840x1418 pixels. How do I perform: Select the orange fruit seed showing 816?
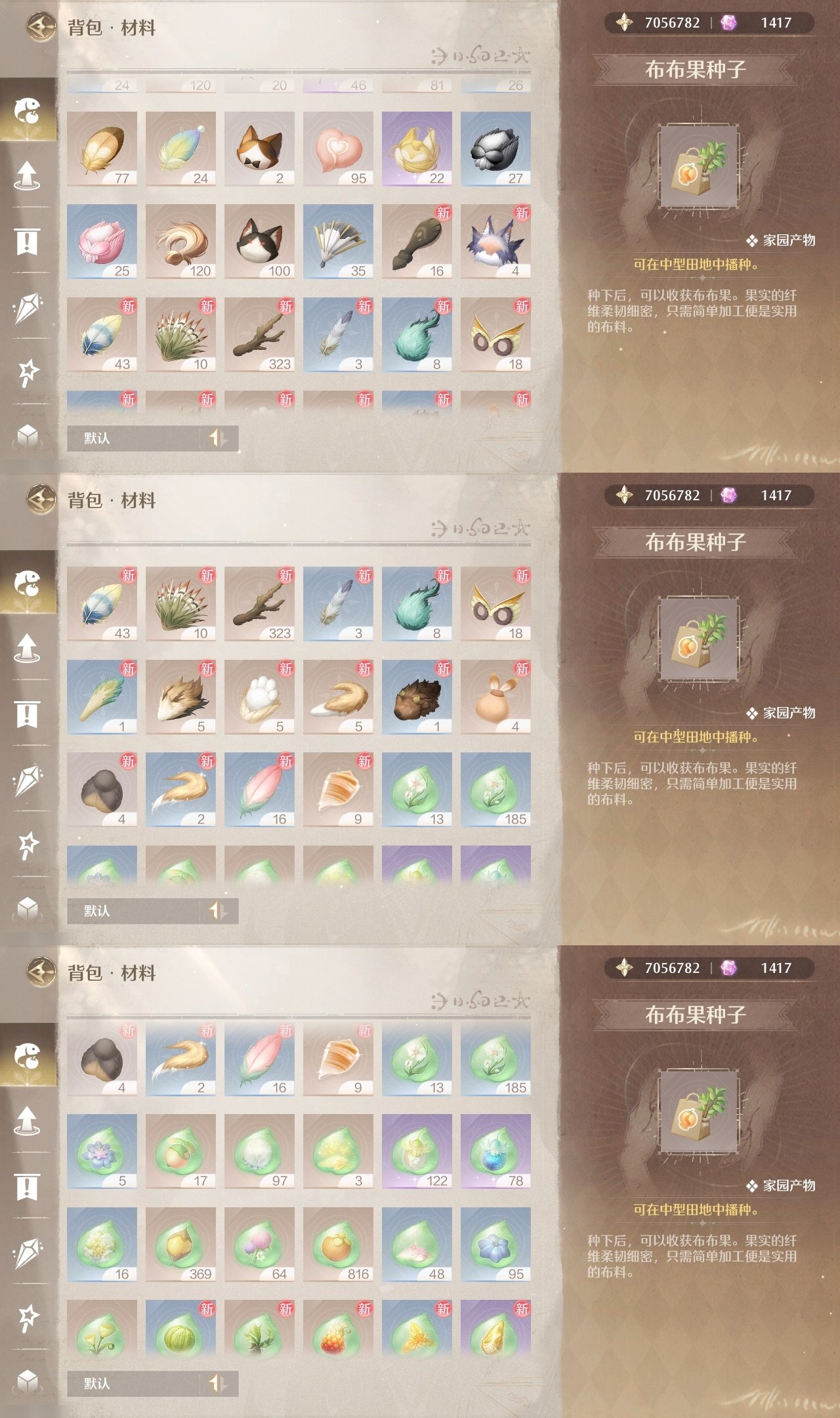[x=338, y=1244]
